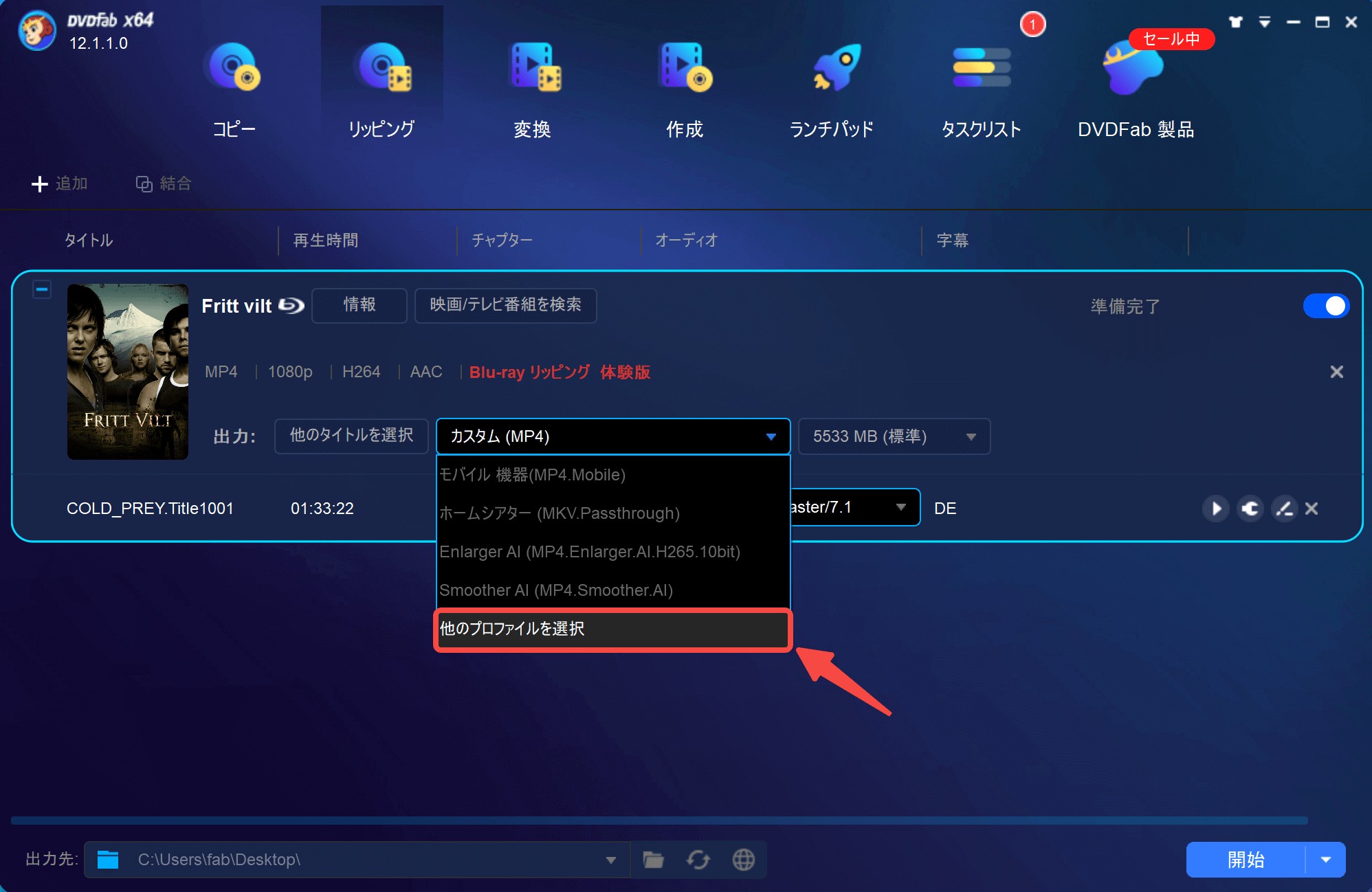Click the 01:33:22 playback duration
Screen dimensions: 1372x892
[322, 509]
